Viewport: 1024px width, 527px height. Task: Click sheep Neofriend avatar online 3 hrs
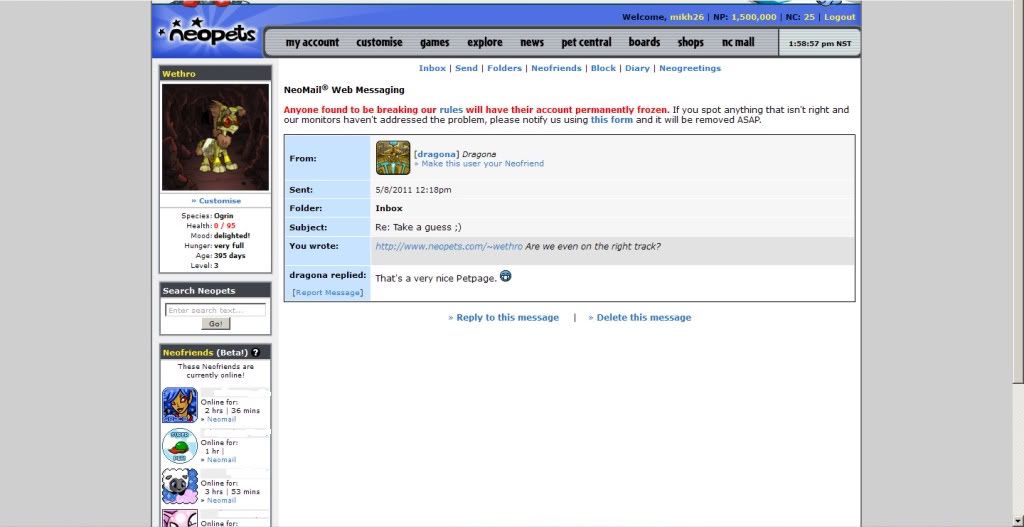click(180, 487)
